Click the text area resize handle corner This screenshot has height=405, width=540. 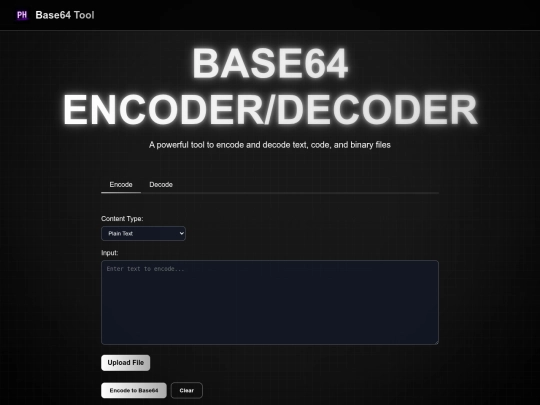click(x=436, y=342)
